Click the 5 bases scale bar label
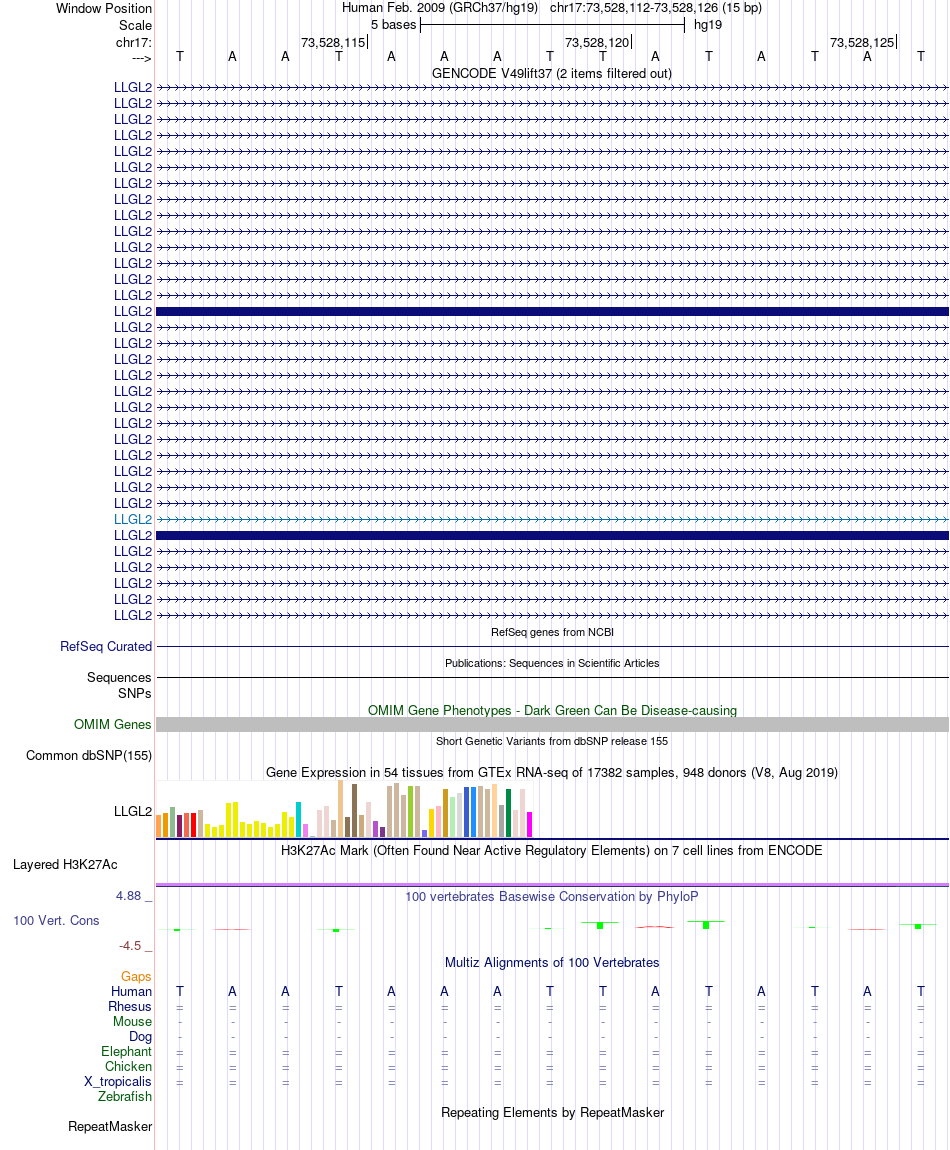This screenshot has width=950, height=1150. coord(393,24)
